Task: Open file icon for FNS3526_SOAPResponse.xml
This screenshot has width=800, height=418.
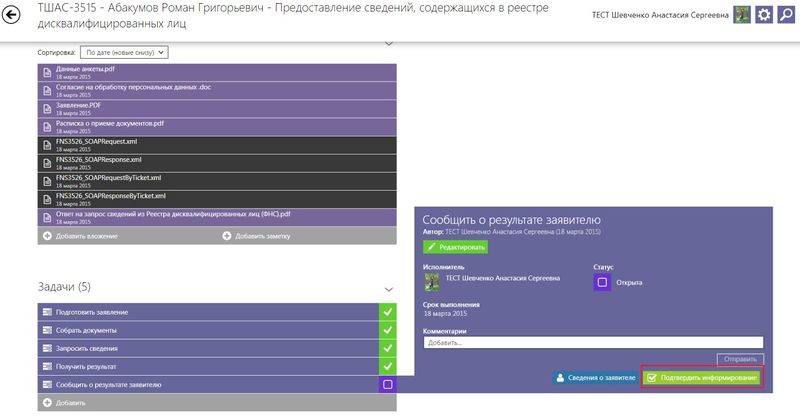Action: 47,163
